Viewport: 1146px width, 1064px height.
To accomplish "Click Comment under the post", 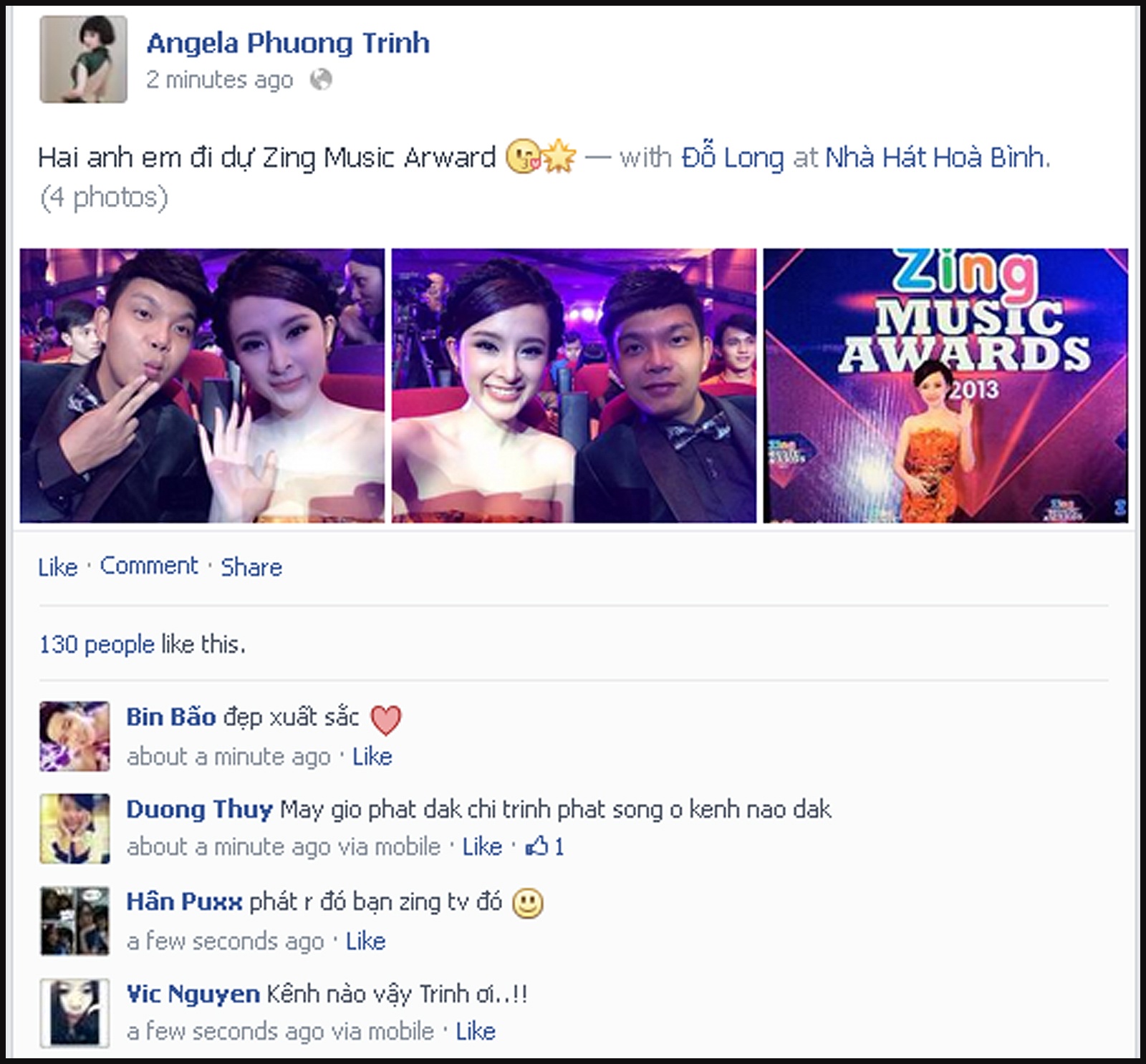I will point(149,566).
